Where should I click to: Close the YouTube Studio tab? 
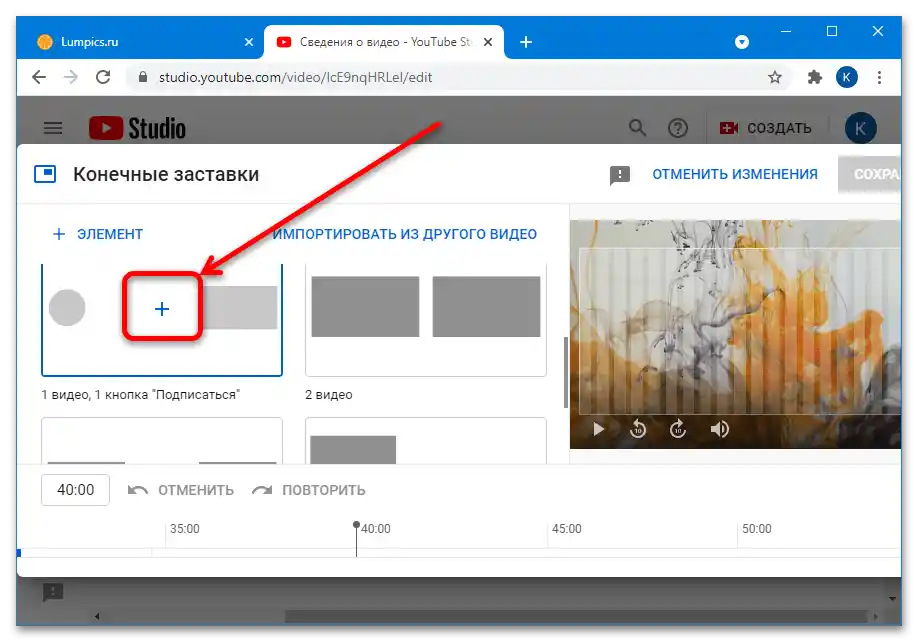pos(488,42)
